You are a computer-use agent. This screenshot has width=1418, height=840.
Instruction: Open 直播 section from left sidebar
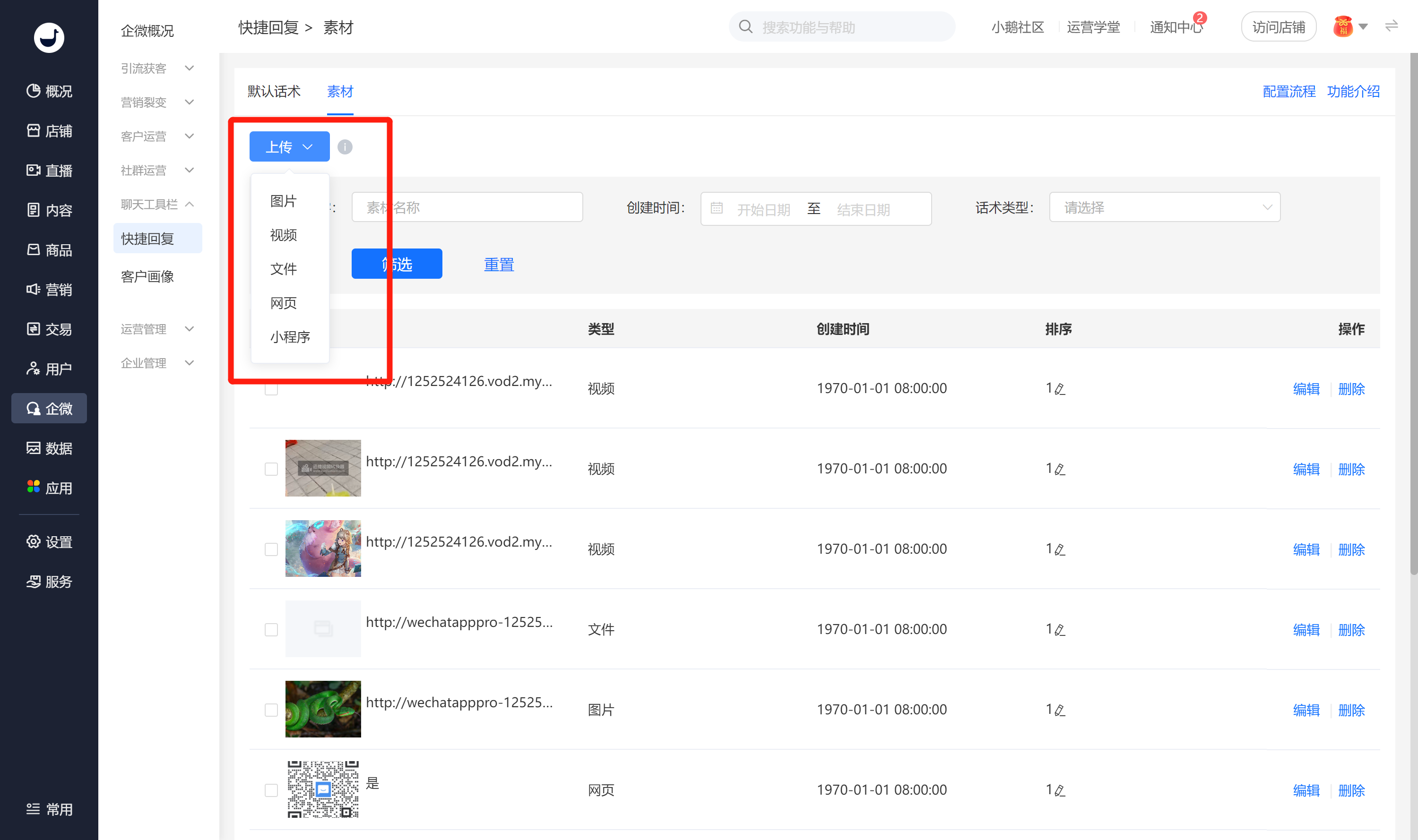(49, 171)
